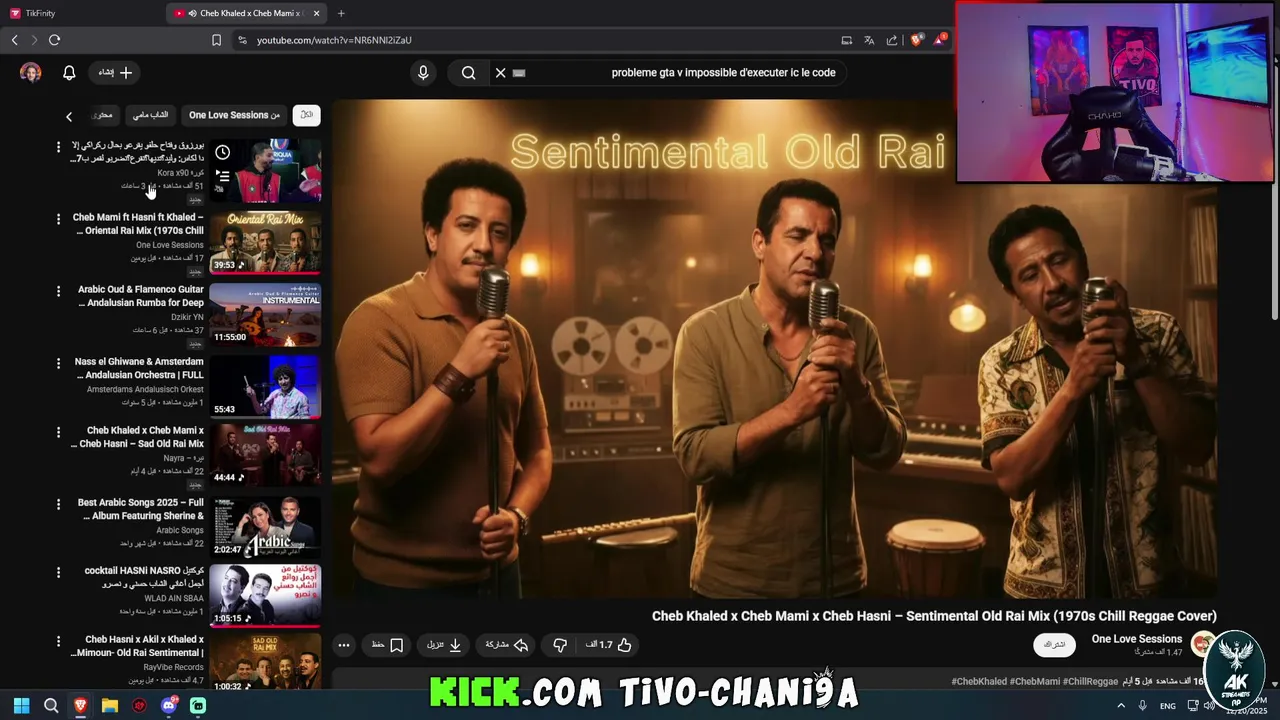Open options for the Kora x90 video
Image resolution: width=1280 pixels, height=720 pixels.
pyautogui.click(x=58, y=147)
